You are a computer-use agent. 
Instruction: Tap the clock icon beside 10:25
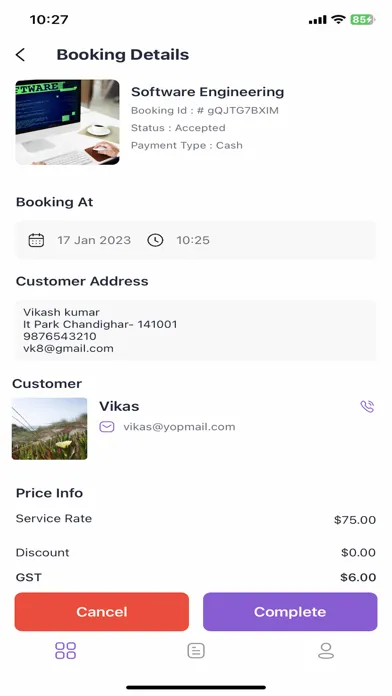155,240
